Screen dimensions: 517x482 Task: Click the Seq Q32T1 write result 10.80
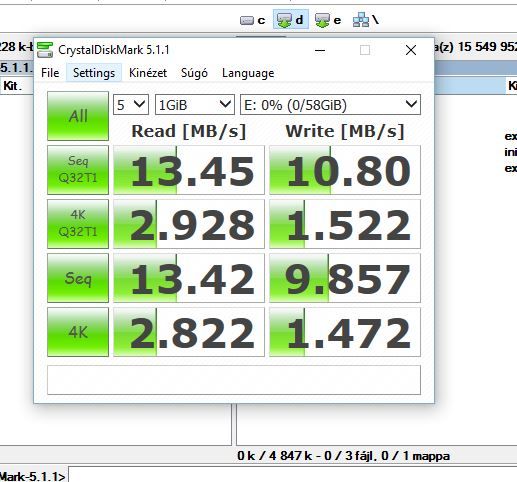345,170
